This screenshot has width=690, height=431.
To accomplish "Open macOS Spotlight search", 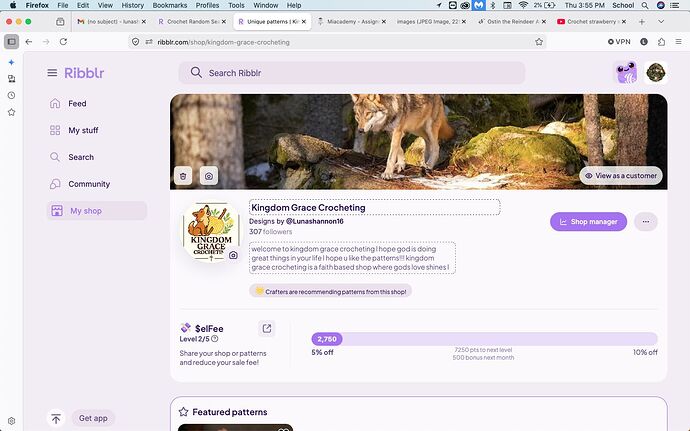I will point(645,5).
